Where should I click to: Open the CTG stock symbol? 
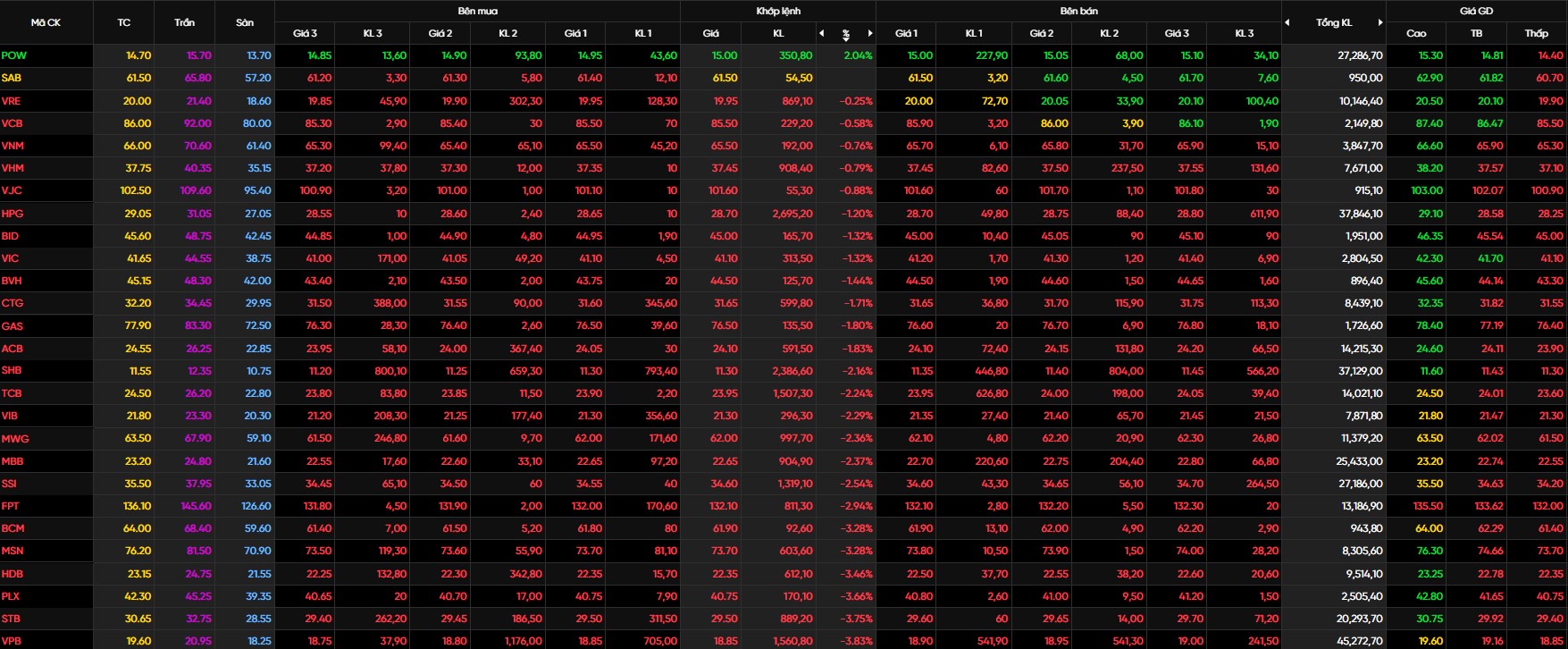[13, 303]
